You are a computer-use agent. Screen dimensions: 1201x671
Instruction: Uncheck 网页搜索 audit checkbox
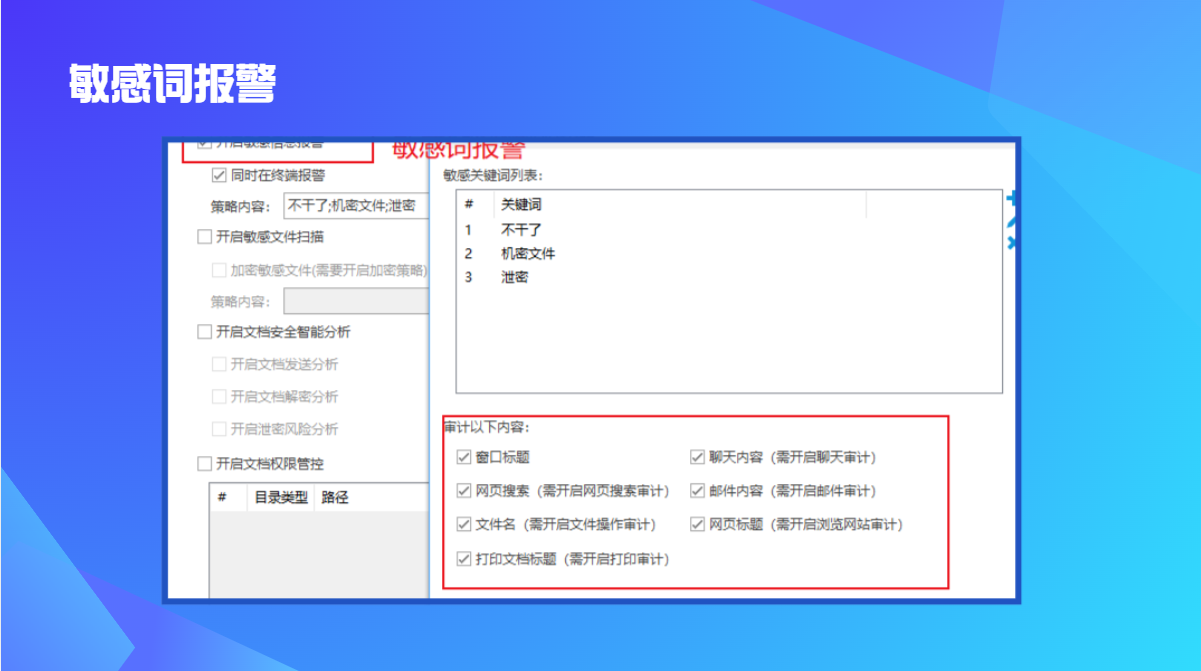464,491
